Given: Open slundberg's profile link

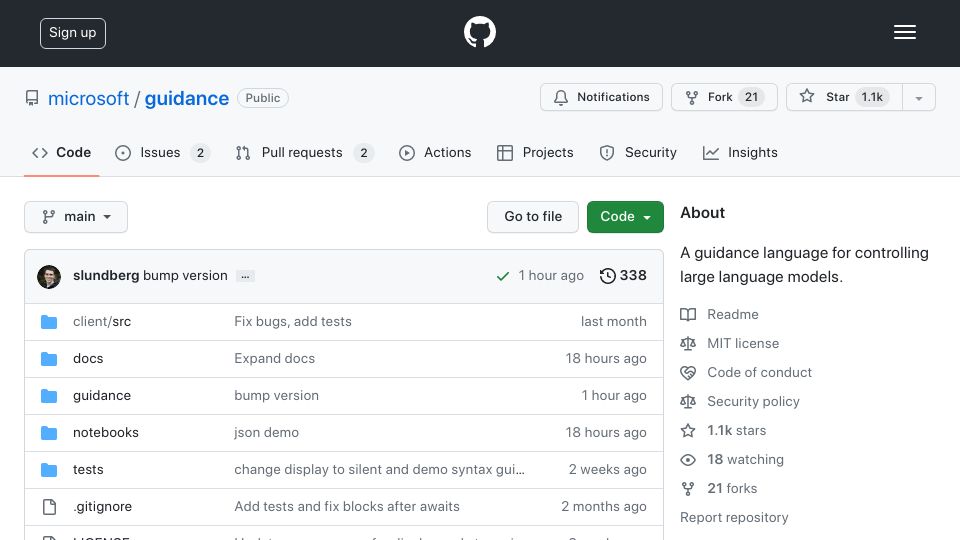Looking at the screenshot, I should [x=106, y=276].
